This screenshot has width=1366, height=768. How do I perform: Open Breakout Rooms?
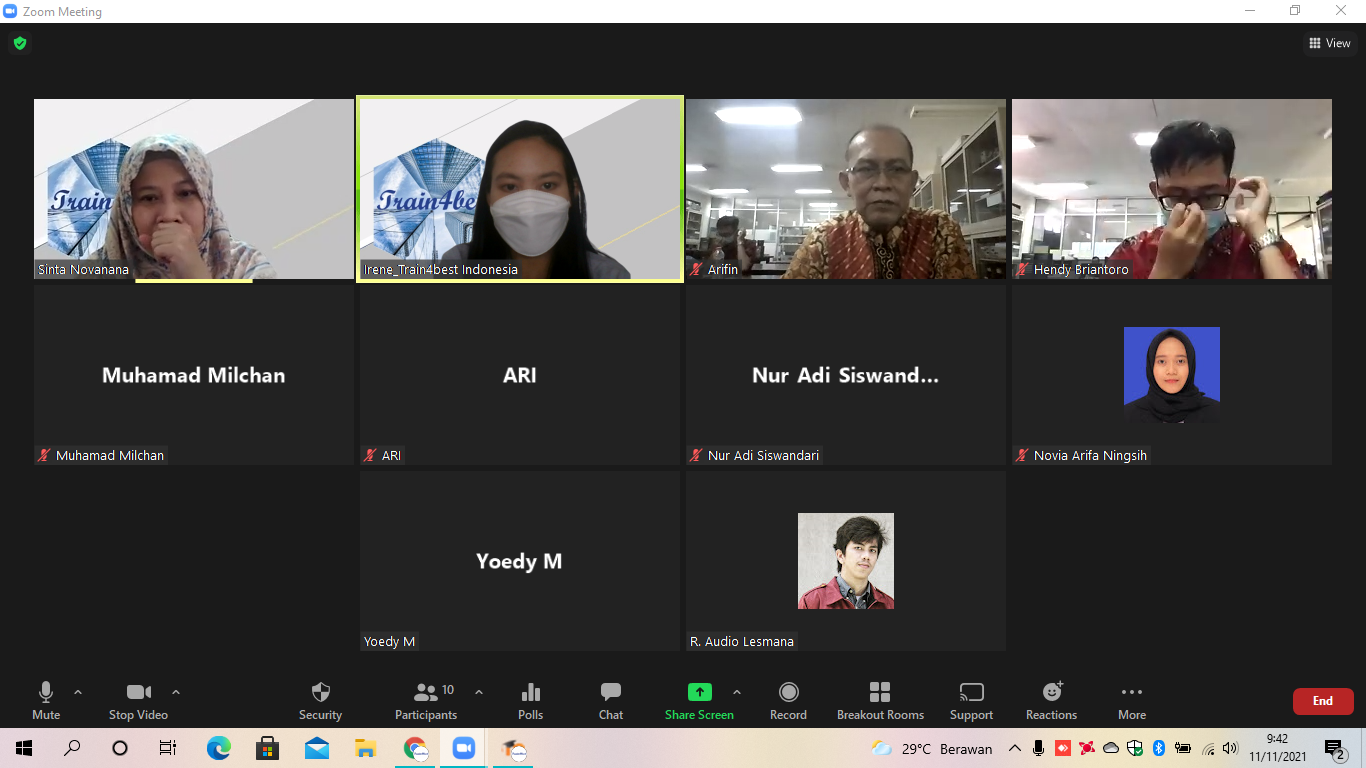(880, 700)
